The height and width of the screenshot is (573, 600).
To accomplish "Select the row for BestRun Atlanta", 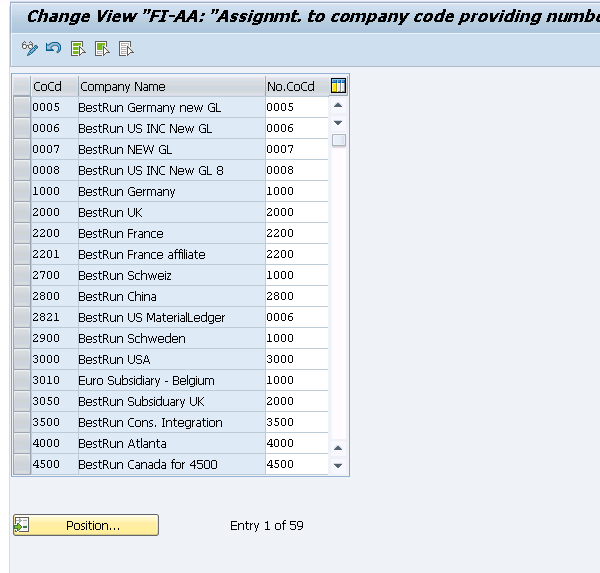I will point(22,443).
